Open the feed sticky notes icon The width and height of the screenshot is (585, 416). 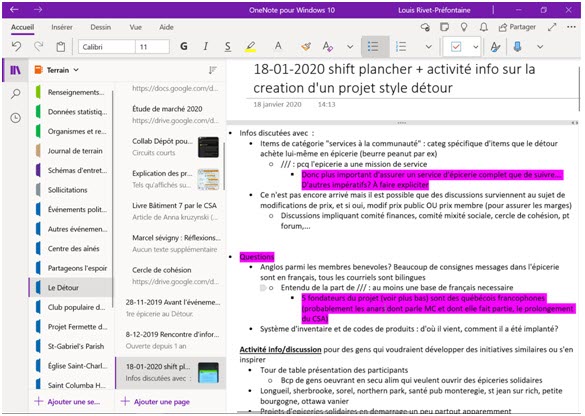tap(444, 27)
